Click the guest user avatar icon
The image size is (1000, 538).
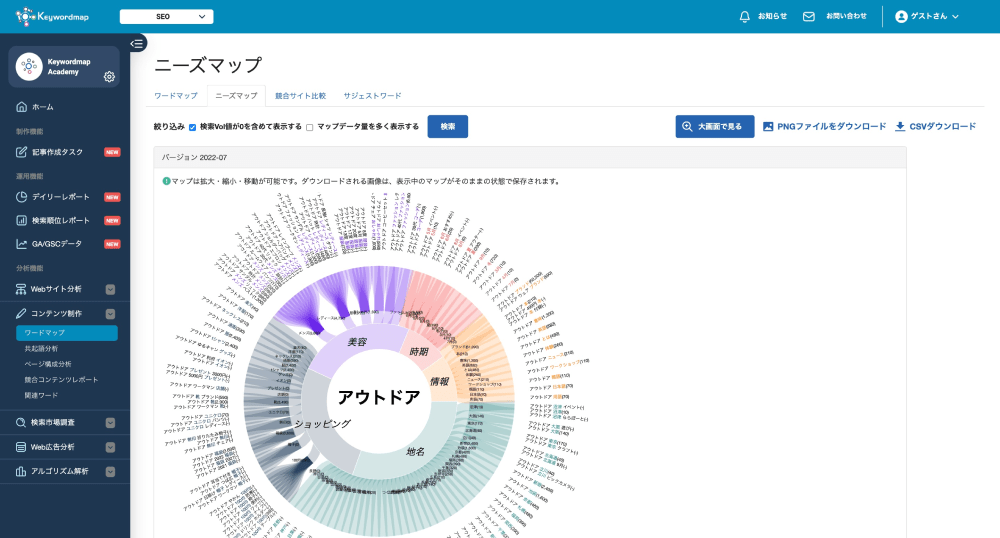(x=901, y=17)
